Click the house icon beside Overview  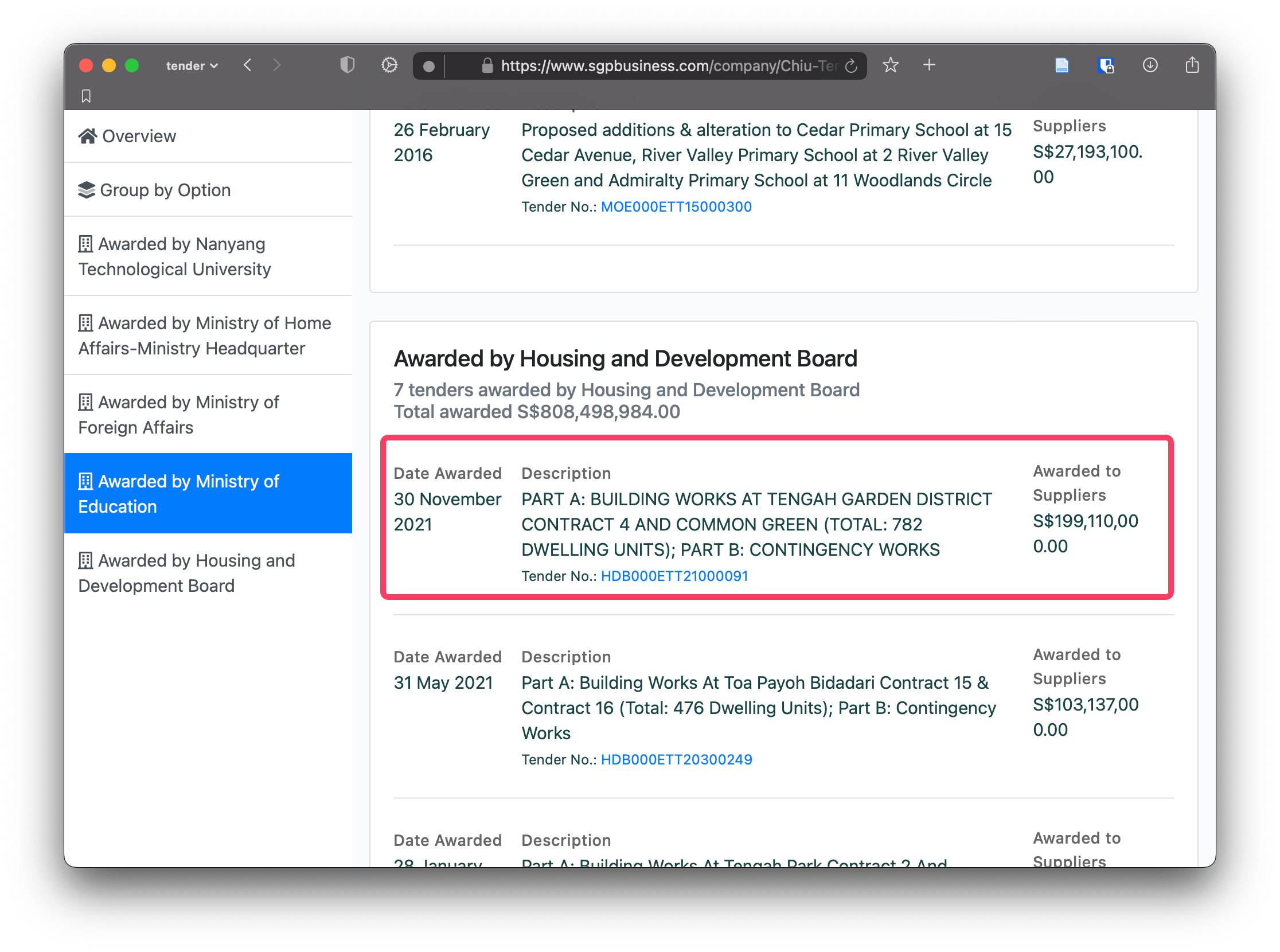[x=88, y=136]
